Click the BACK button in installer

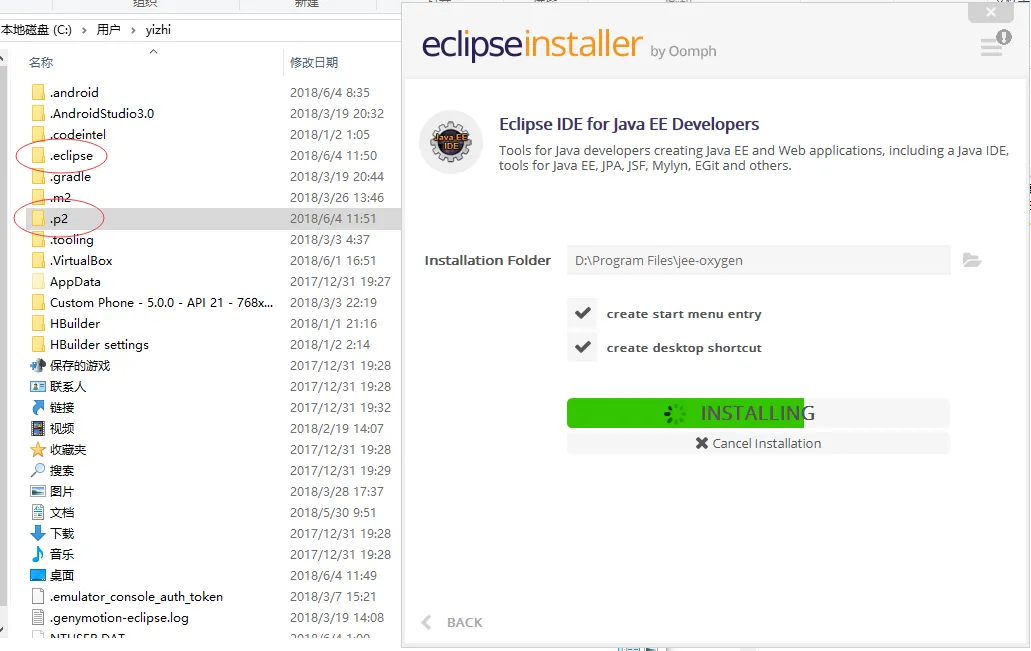(464, 622)
